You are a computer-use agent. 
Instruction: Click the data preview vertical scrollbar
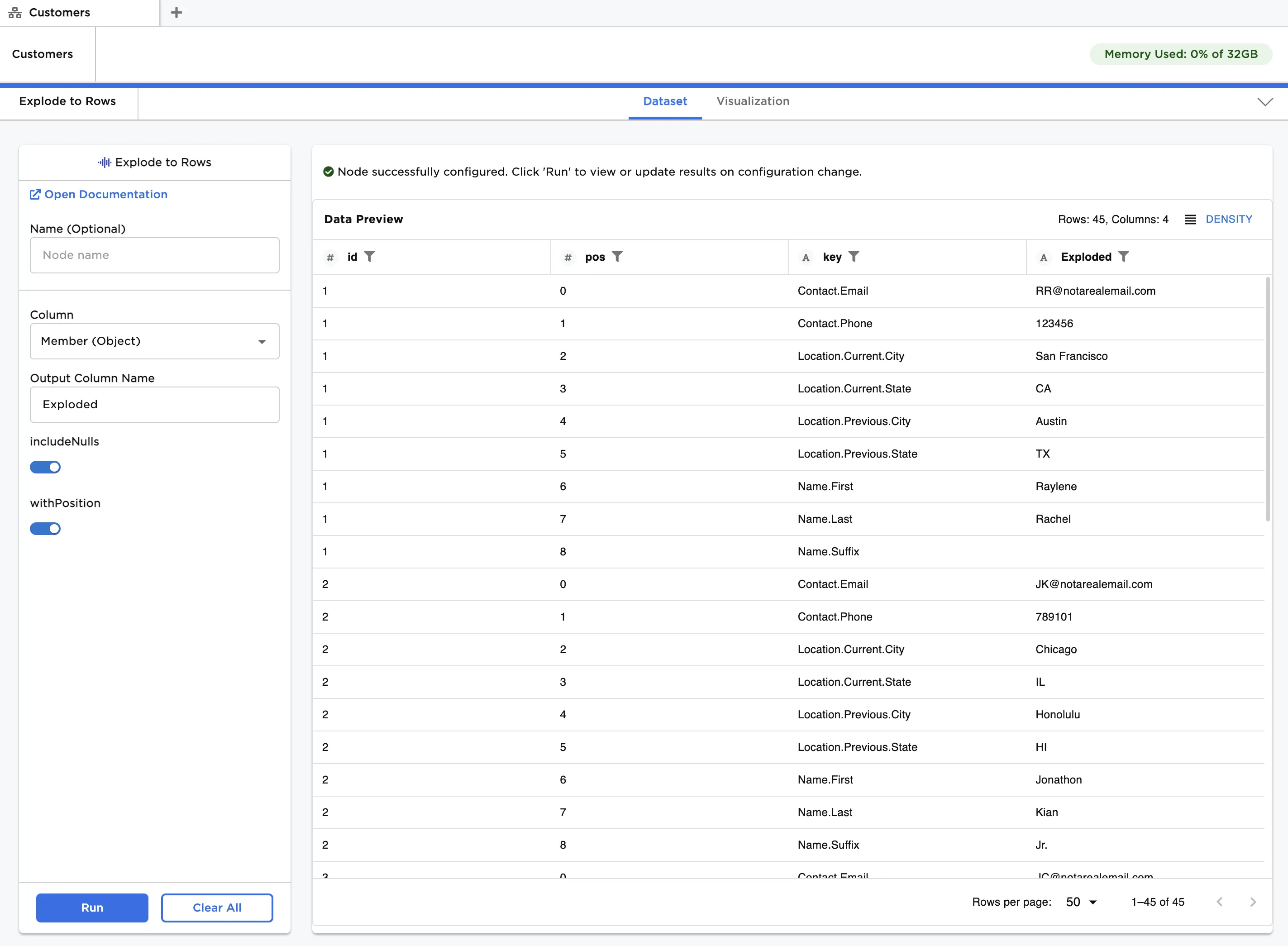click(1267, 399)
